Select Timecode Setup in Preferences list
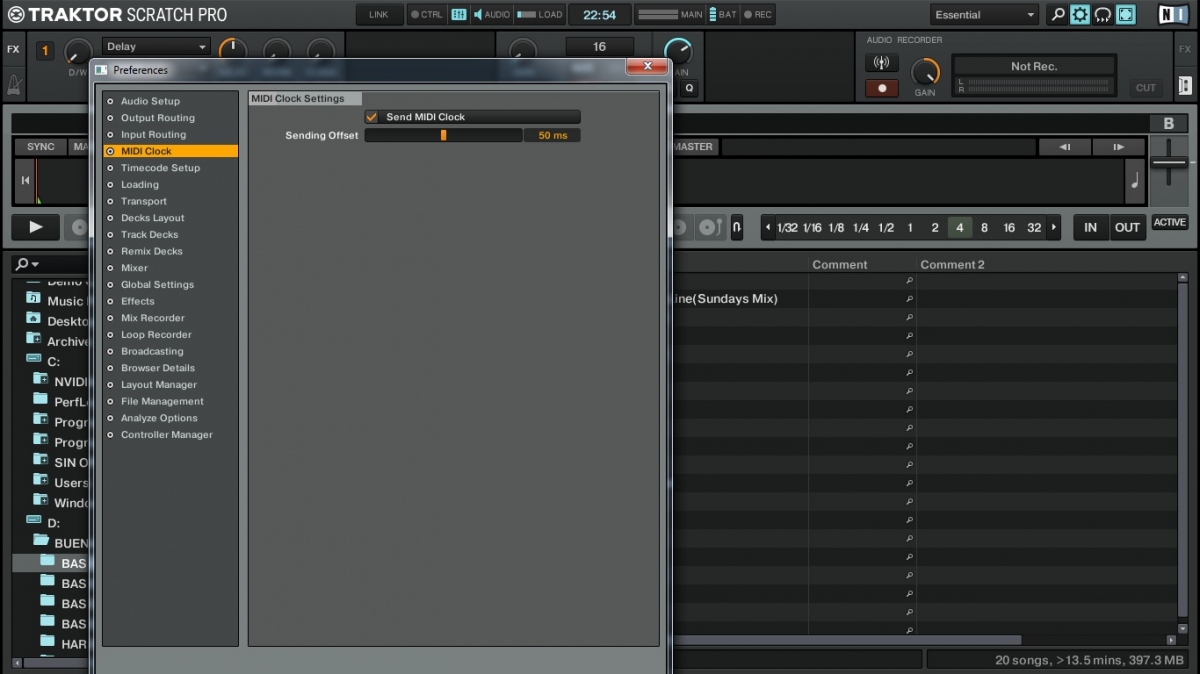The height and width of the screenshot is (674, 1200). pos(160,168)
